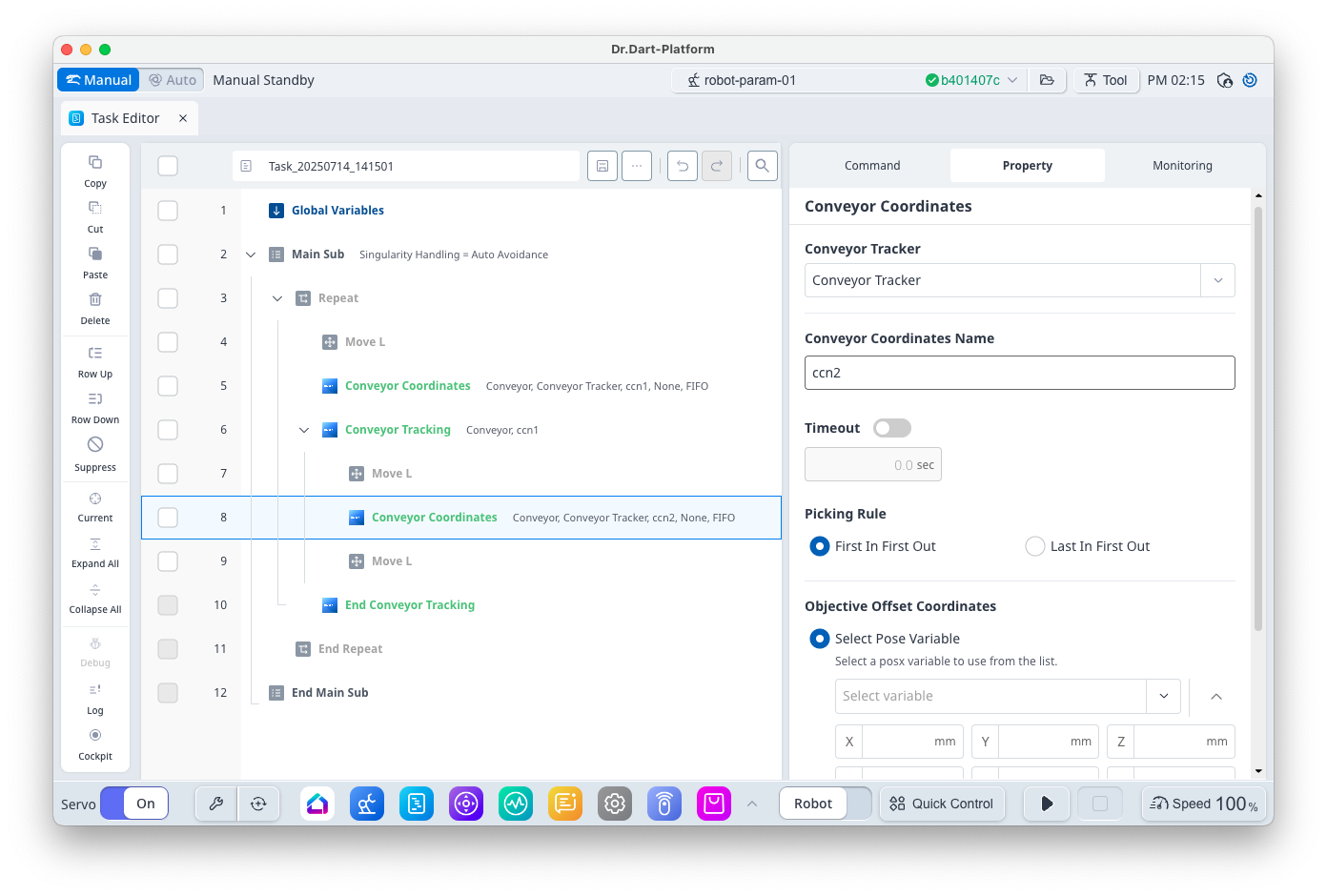This screenshot has height=896, width=1327.
Task: Click the Conveyor Coordinates Name input field
Action: [1019, 373]
